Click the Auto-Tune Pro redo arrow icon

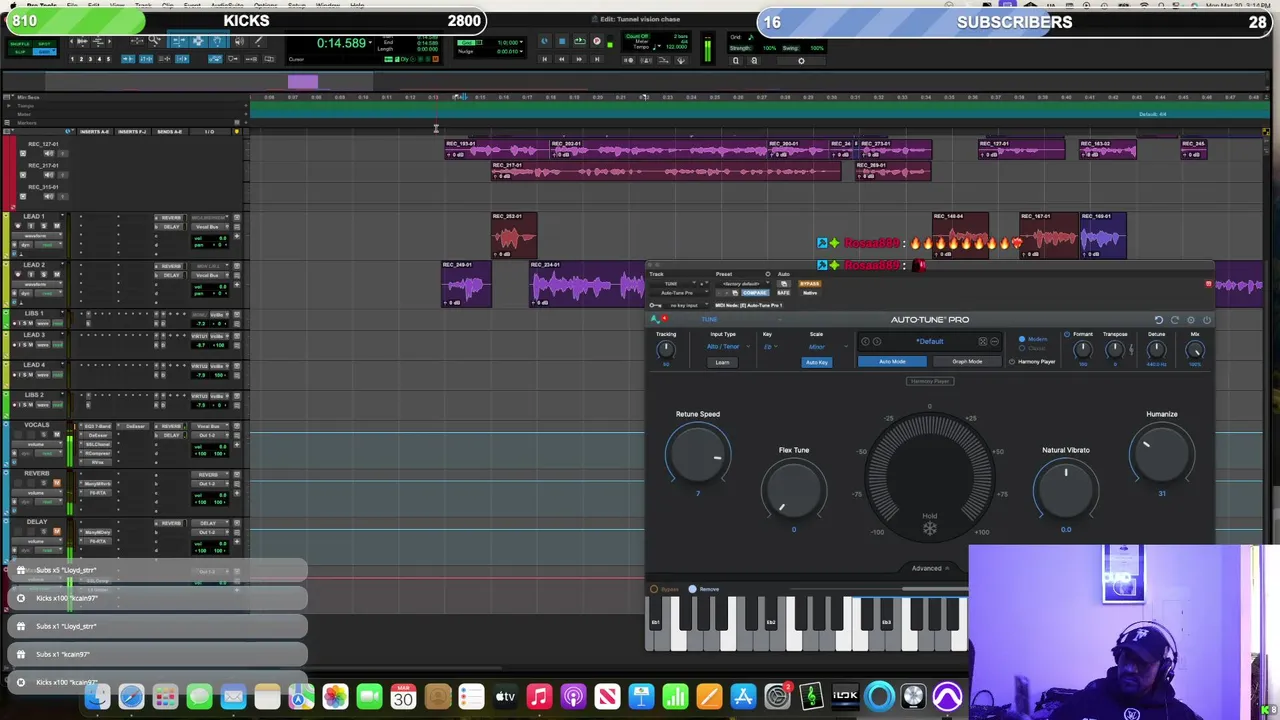(1175, 320)
